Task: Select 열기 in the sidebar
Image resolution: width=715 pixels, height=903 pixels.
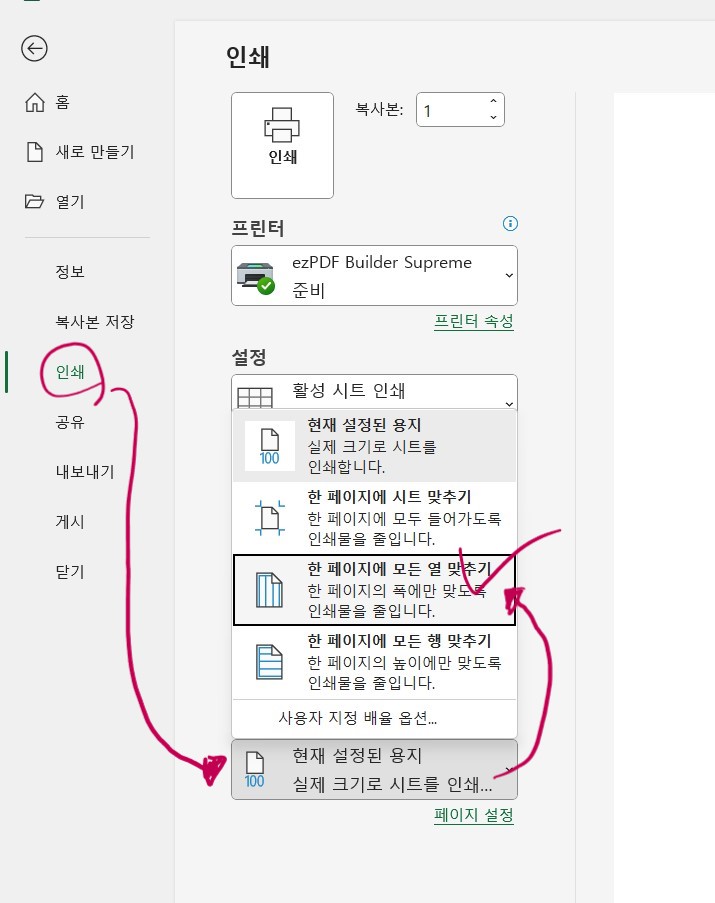Action: tap(70, 202)
